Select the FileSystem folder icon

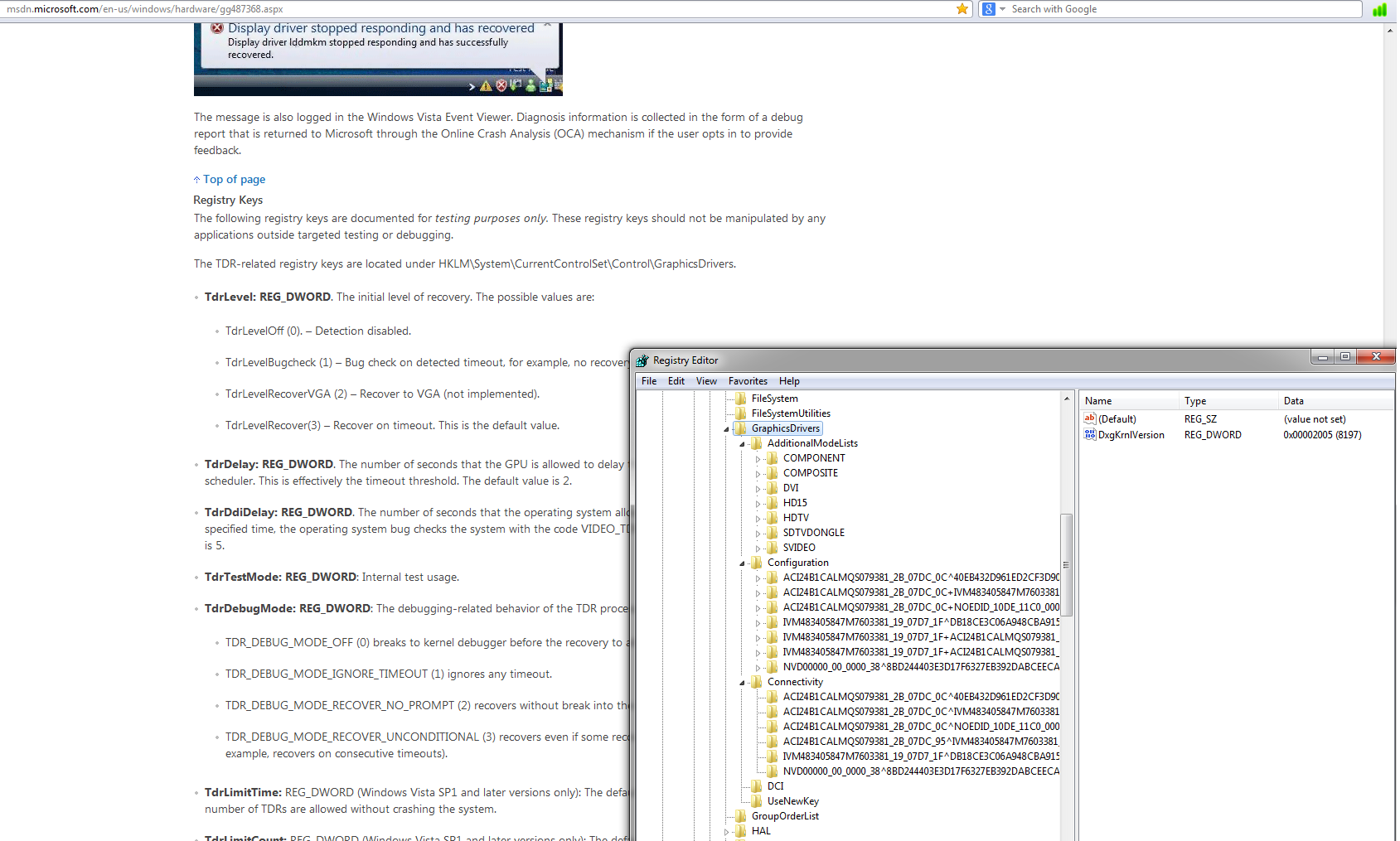pos(741,399)
